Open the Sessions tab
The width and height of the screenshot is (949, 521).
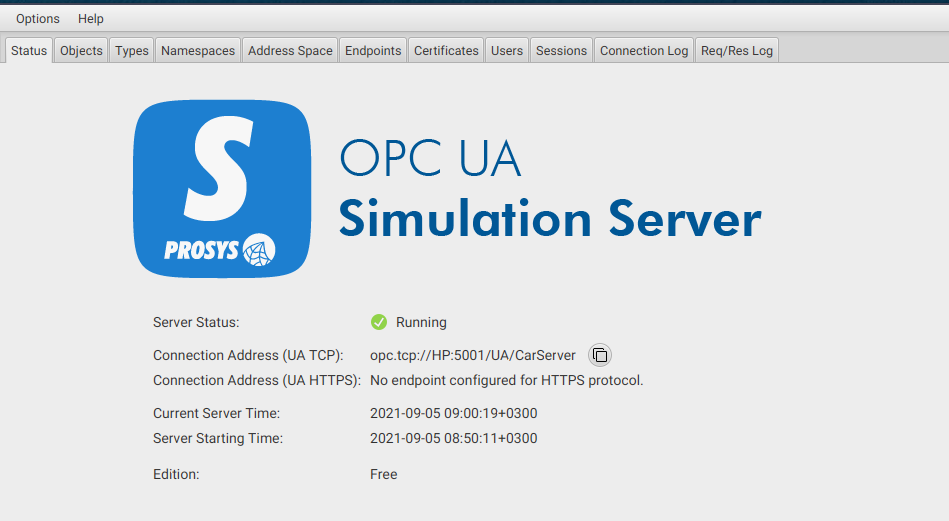[561, 51]
